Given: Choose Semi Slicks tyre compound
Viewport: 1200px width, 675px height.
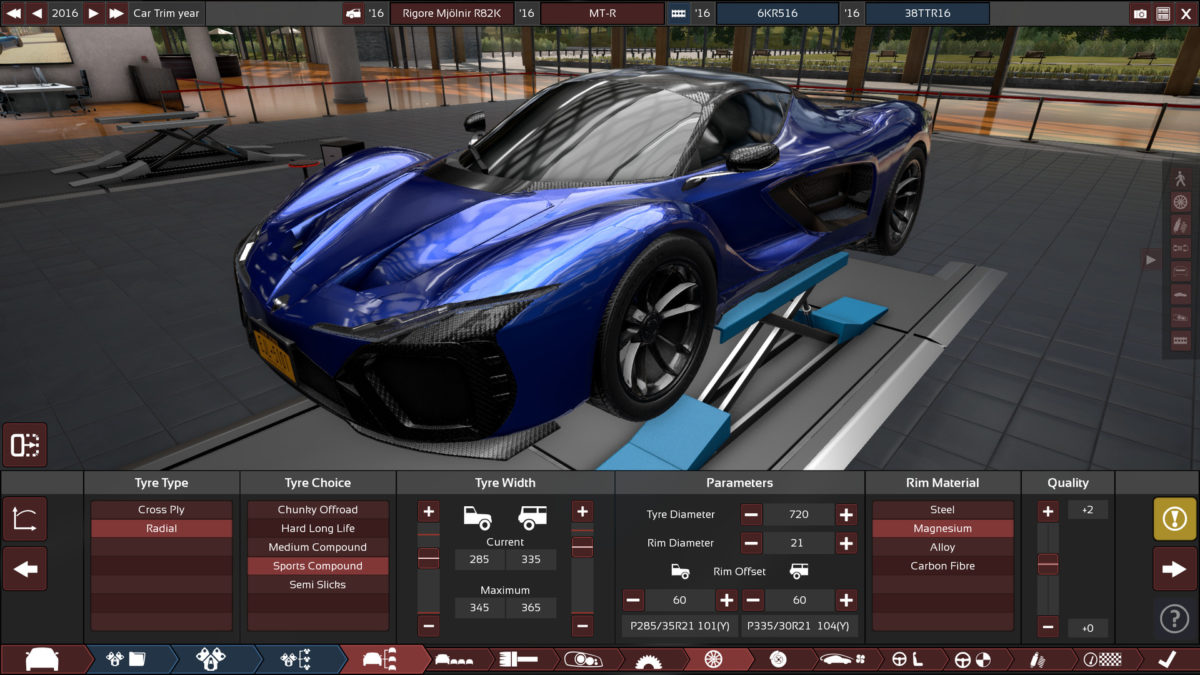Looking at the screenshot, I should [x=317, y=584].
